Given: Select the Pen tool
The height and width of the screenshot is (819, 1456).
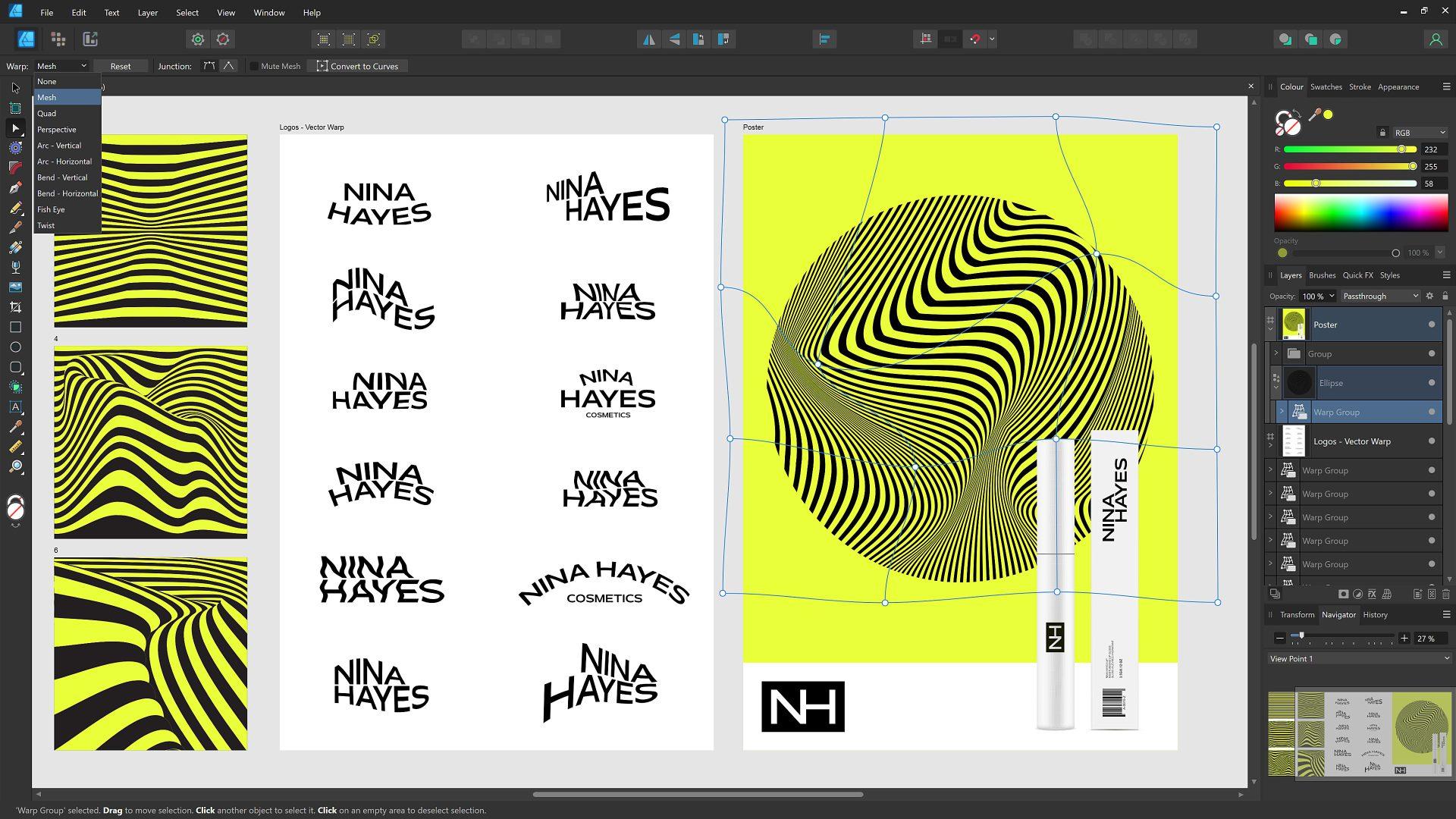Looking at the screenshot, I should click(15, 187).
